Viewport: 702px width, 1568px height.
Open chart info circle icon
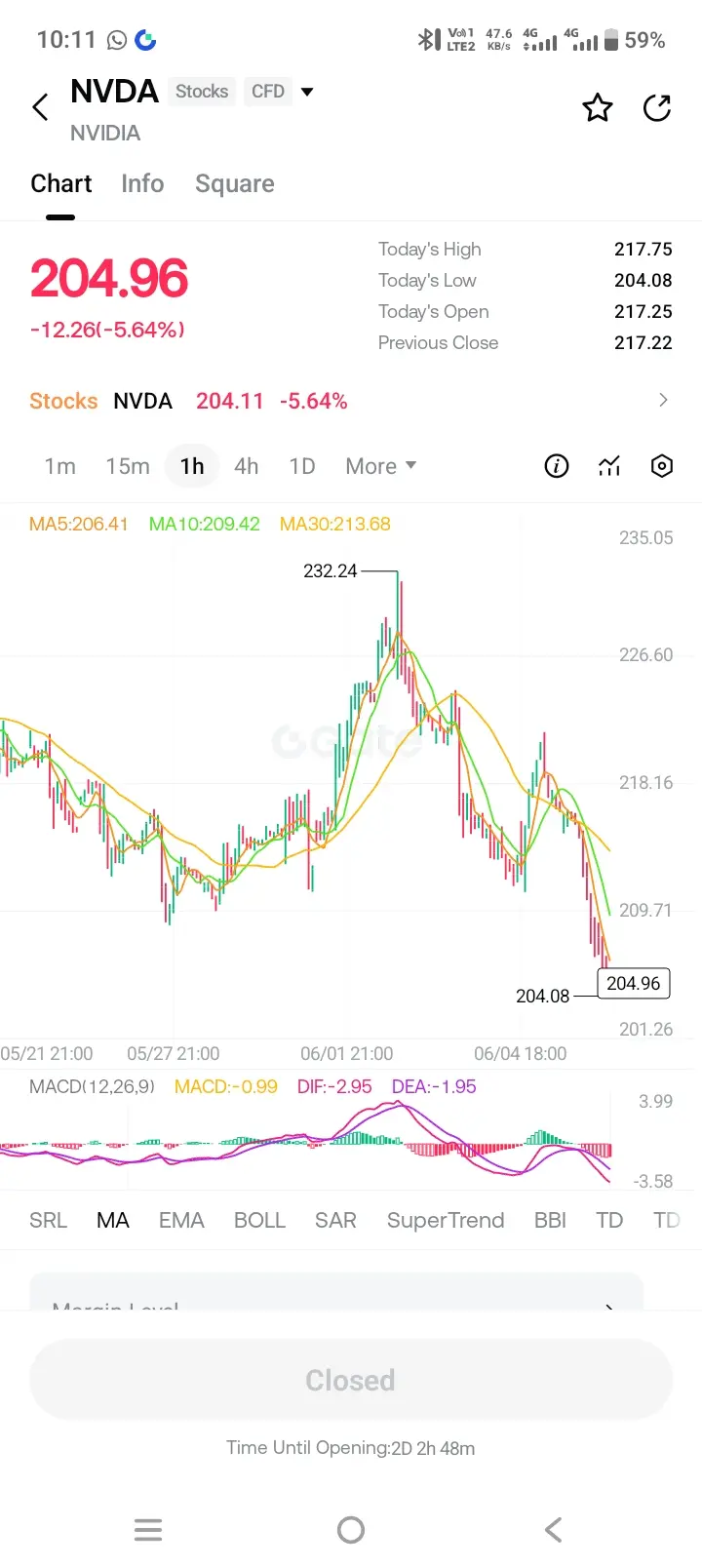tap(556, 466)
